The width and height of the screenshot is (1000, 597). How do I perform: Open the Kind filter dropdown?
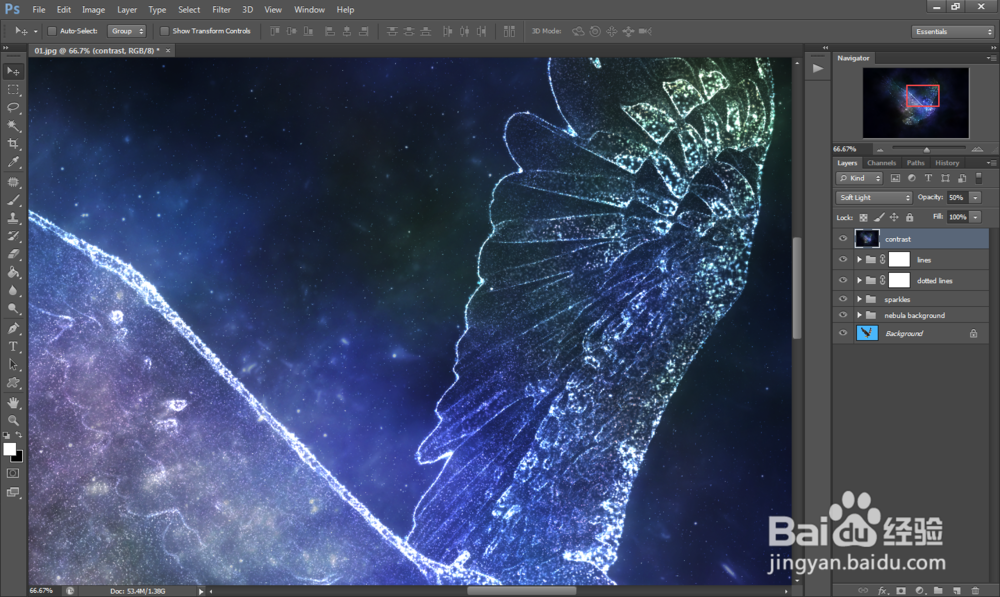tap(860, 179)
